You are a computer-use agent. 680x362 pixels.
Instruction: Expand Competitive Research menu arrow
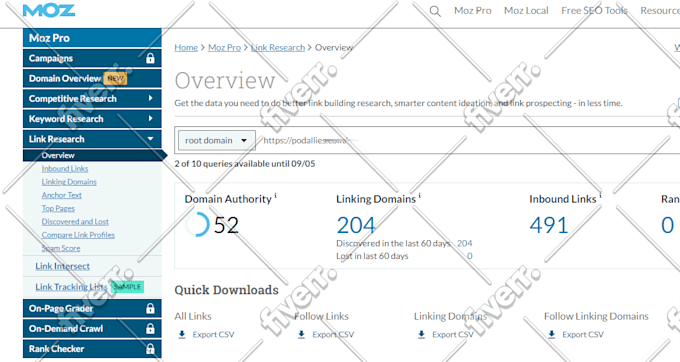pyautogui.click(x=150, y=98)
